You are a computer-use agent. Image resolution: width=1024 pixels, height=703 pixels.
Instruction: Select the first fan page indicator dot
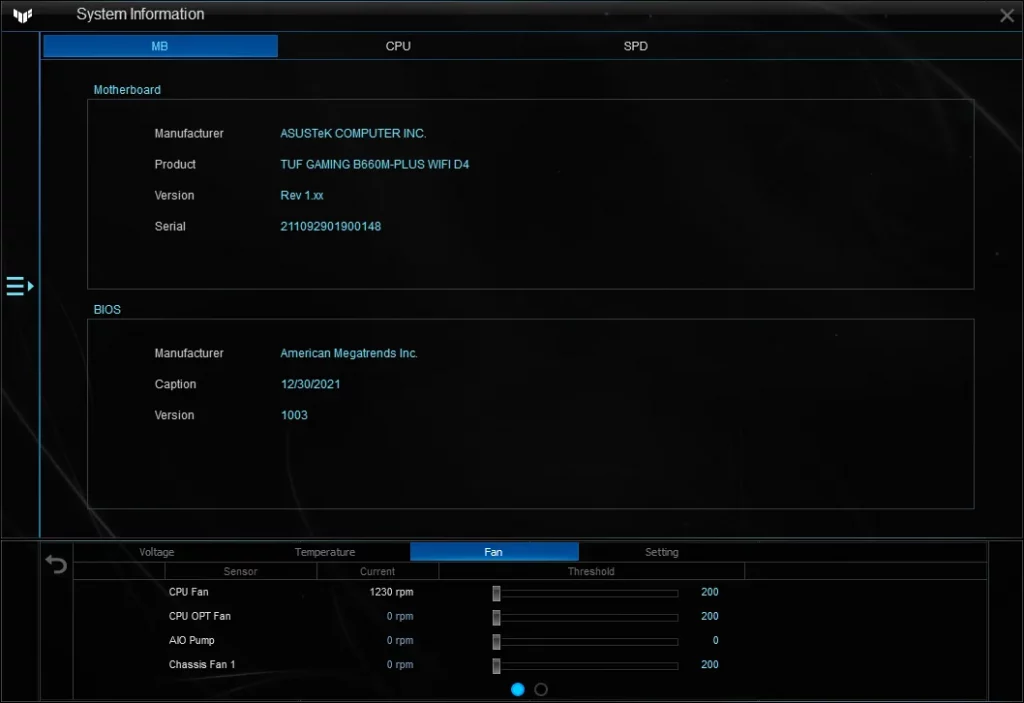[x=518, y=689]
